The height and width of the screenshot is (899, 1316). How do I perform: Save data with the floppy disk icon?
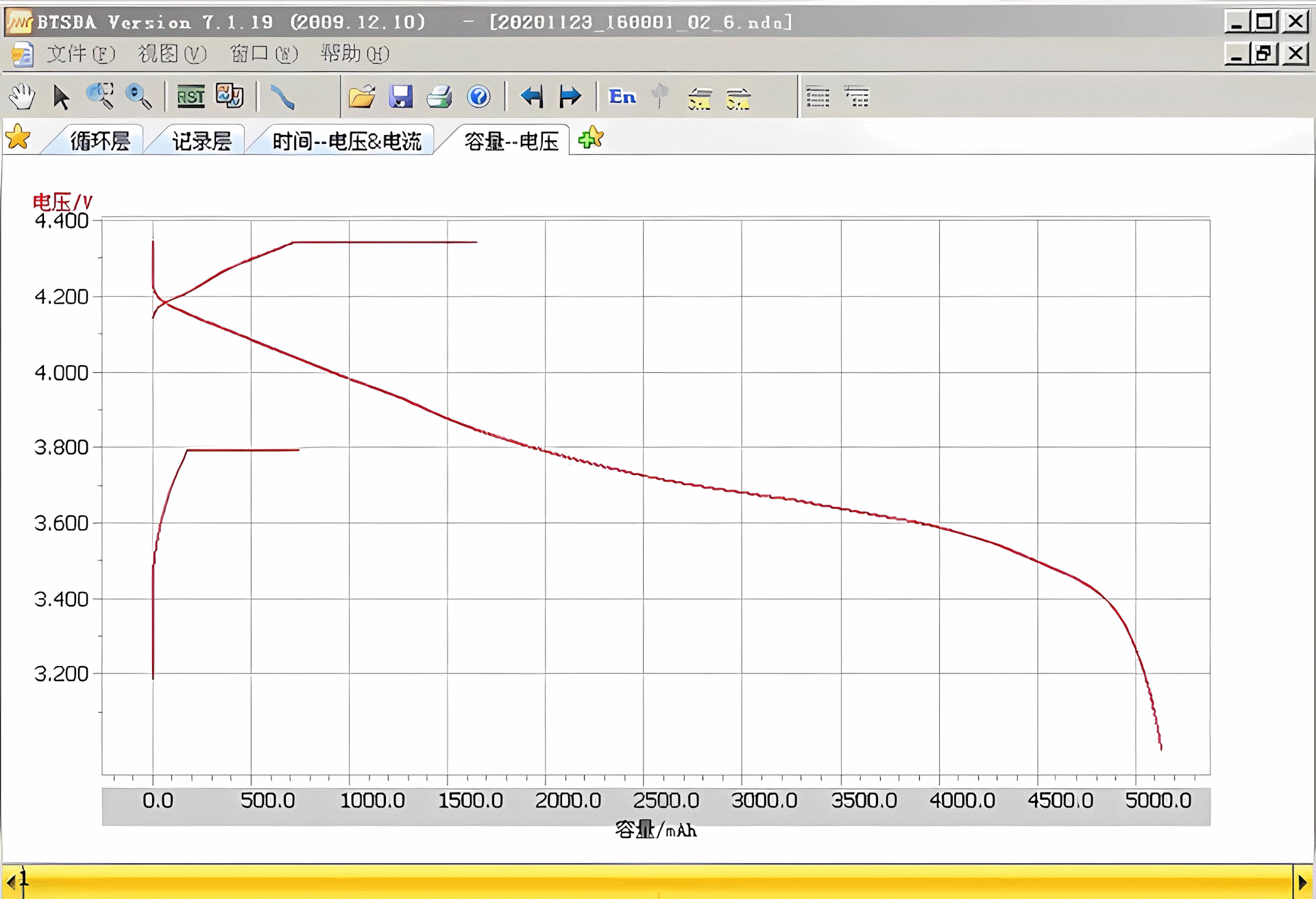pos(400,97)
